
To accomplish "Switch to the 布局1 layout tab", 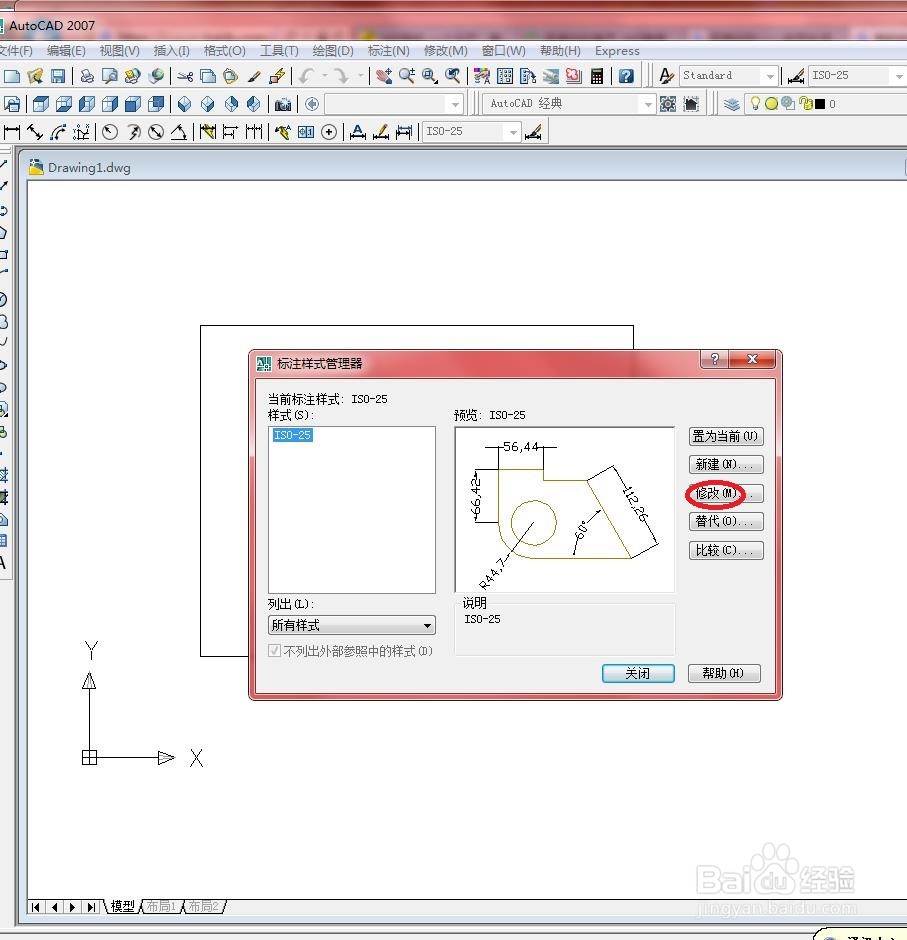I will point(161,906).
